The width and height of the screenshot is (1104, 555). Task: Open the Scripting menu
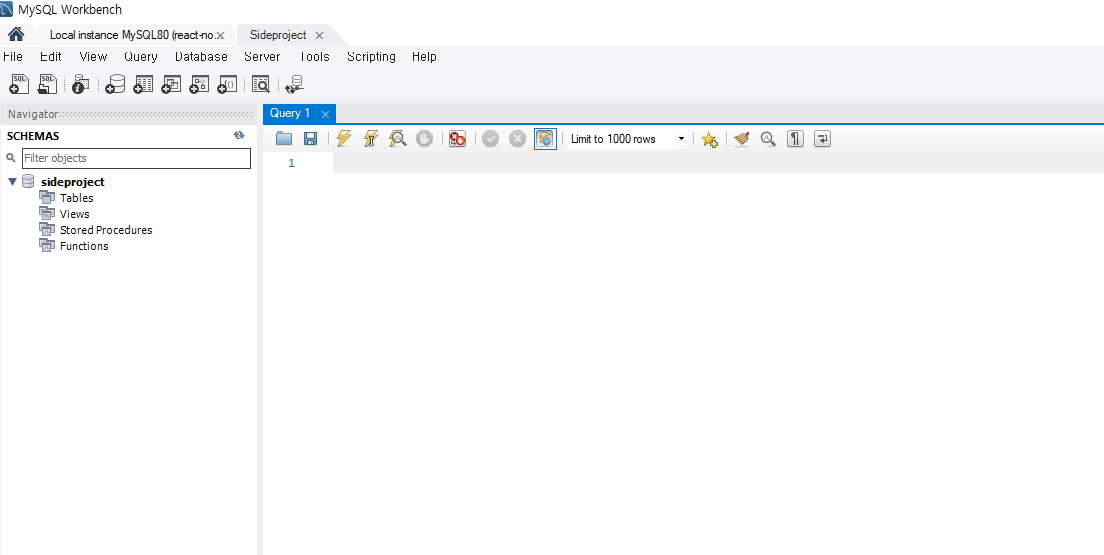coord(371,56)
